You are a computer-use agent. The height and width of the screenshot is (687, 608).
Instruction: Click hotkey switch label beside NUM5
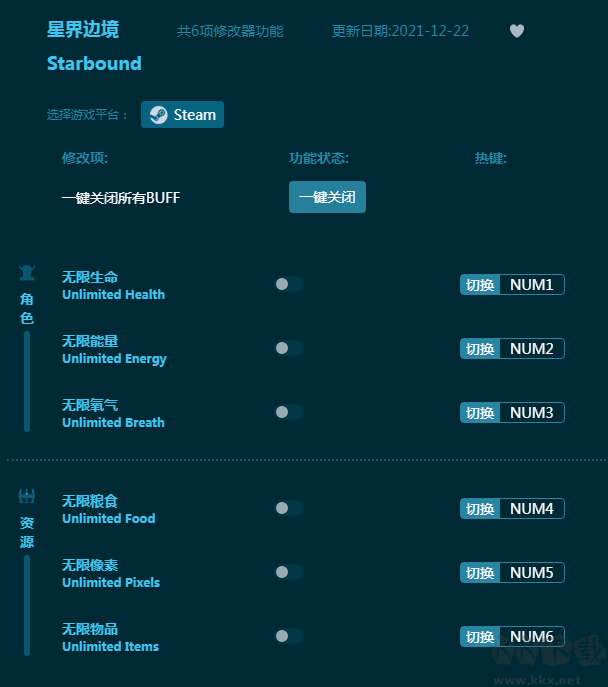pos(480,573)
